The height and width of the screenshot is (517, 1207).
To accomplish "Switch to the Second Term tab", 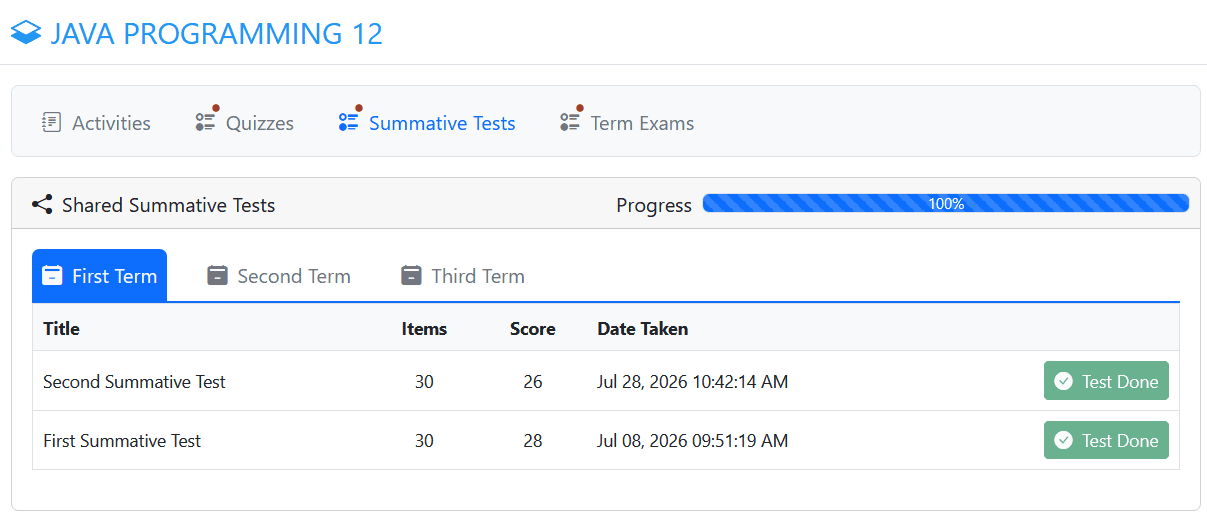I will coord(279,276).
